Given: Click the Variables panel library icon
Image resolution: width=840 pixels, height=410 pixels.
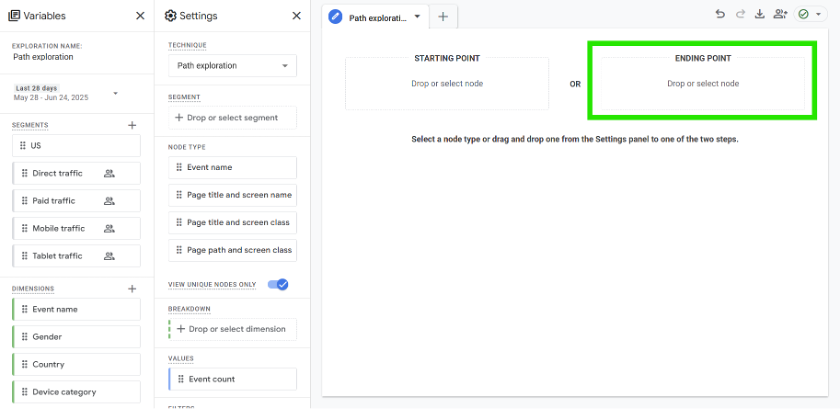Looking at the screenshot, I should tap(14, 16).
